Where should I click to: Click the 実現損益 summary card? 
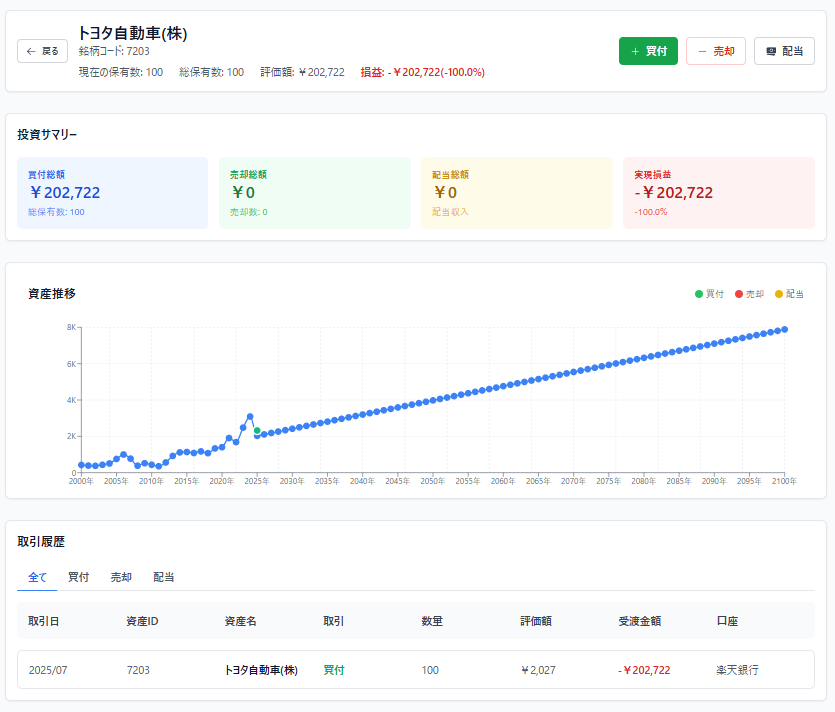(x=719, y=193)
